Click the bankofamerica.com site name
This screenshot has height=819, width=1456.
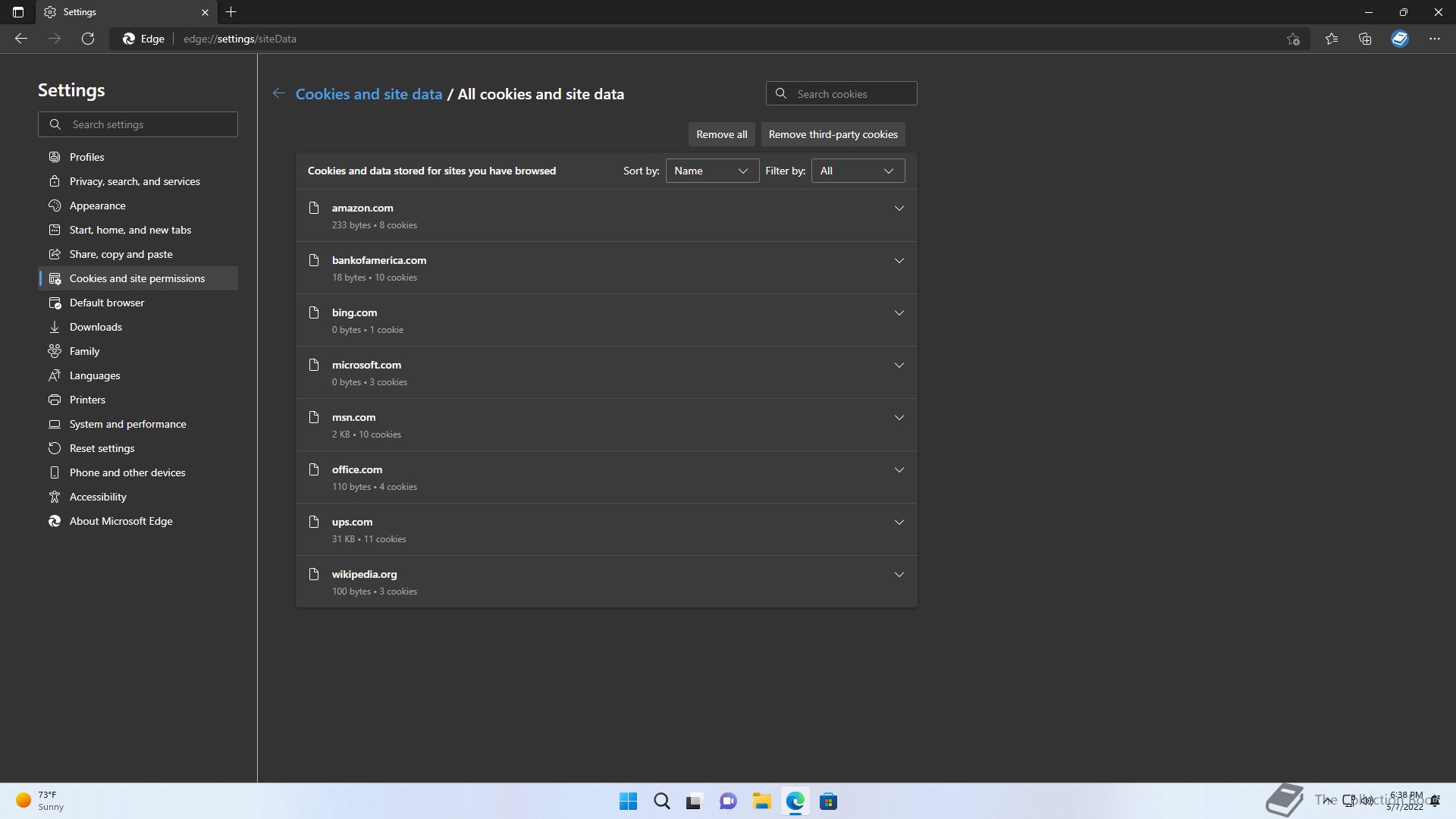click(x=379, y=260)
